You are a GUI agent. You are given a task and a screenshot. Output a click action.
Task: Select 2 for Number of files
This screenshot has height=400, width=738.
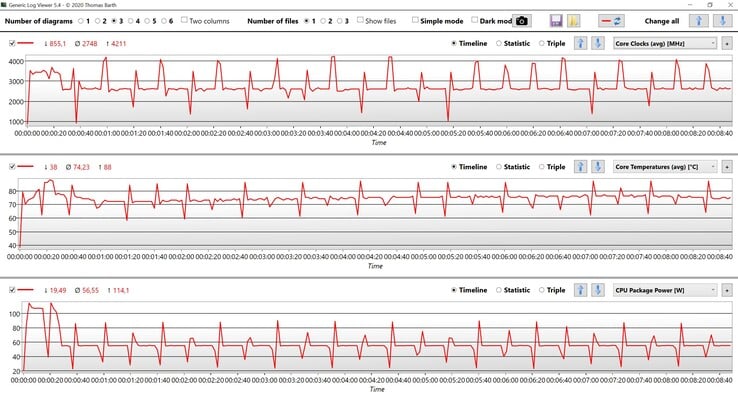pyautogui.click(x=323, y=21)
